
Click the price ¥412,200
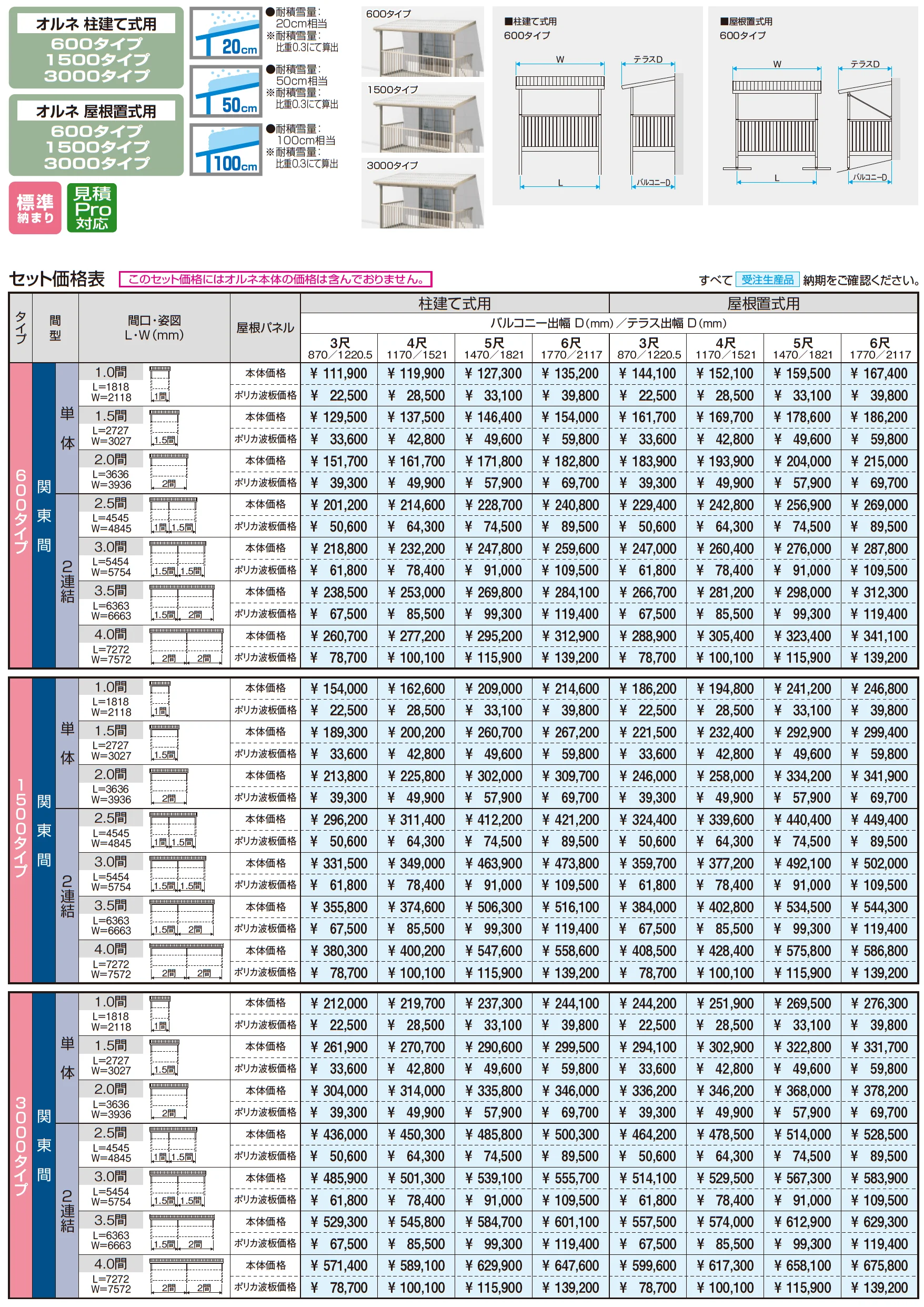(493, 820)
